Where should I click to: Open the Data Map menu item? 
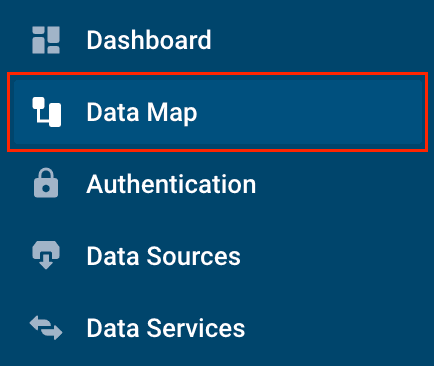coord(217,112)
